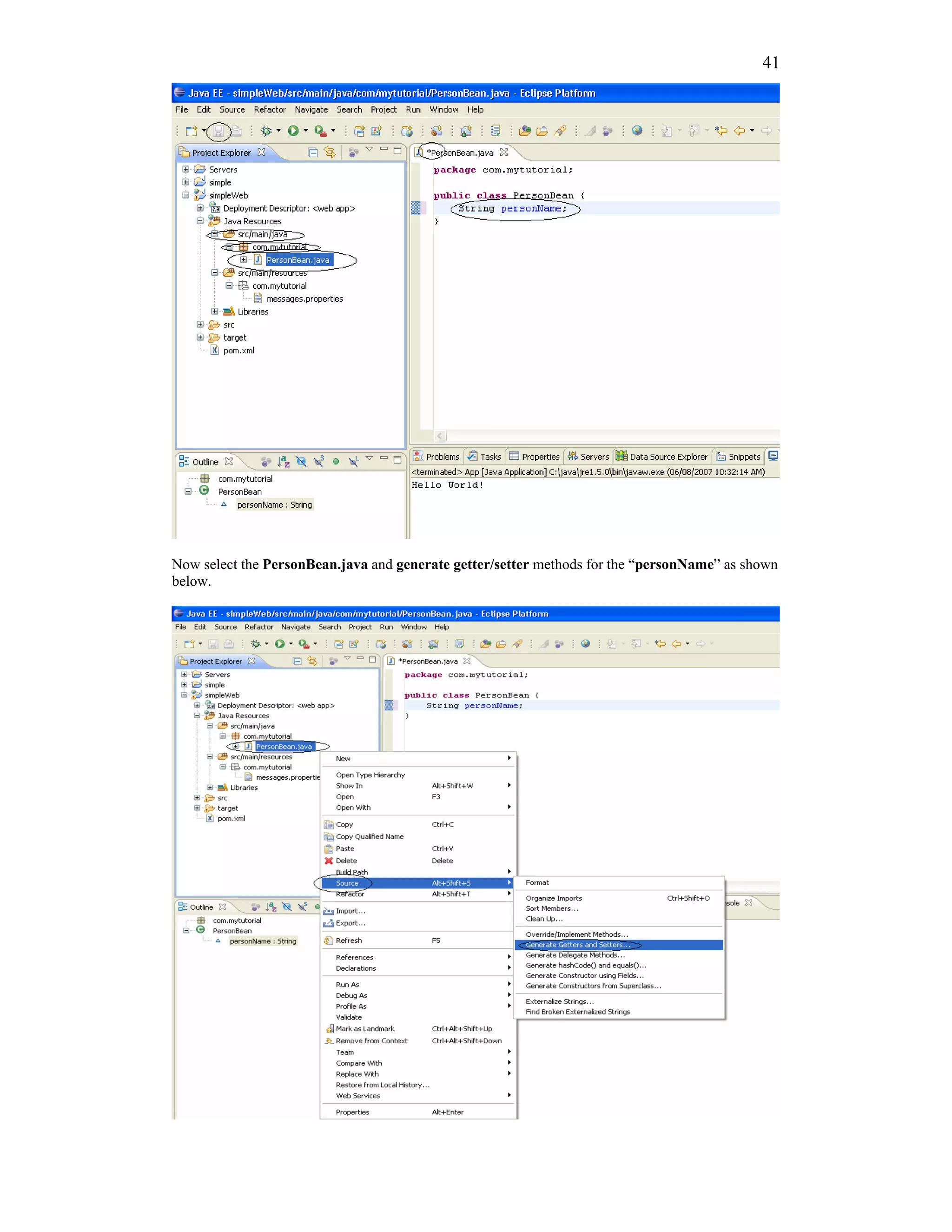The height and width of the screenshot is (1232, 952).
Task: Open the Window menu in upper window
Action: 444,109
